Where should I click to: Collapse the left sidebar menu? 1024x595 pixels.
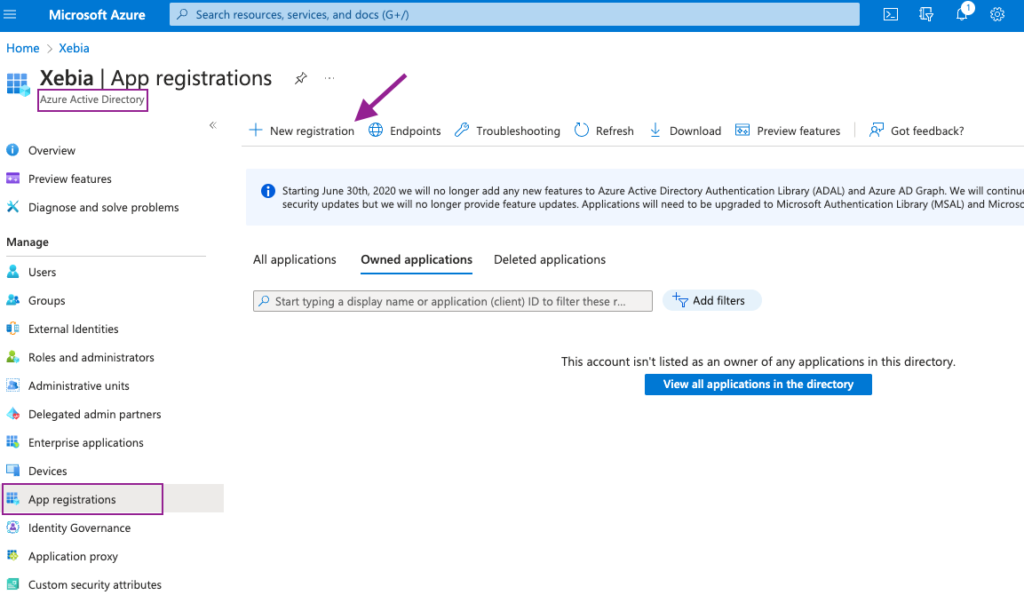coord(213,125)
